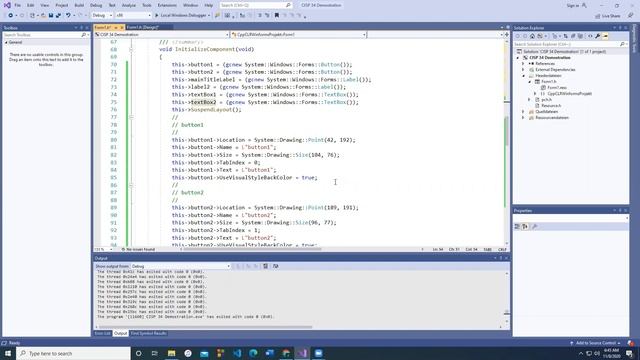Toggle Word Wrap icon in Output panel
Screen dimensions: 640x360
[x=276, y=266]
